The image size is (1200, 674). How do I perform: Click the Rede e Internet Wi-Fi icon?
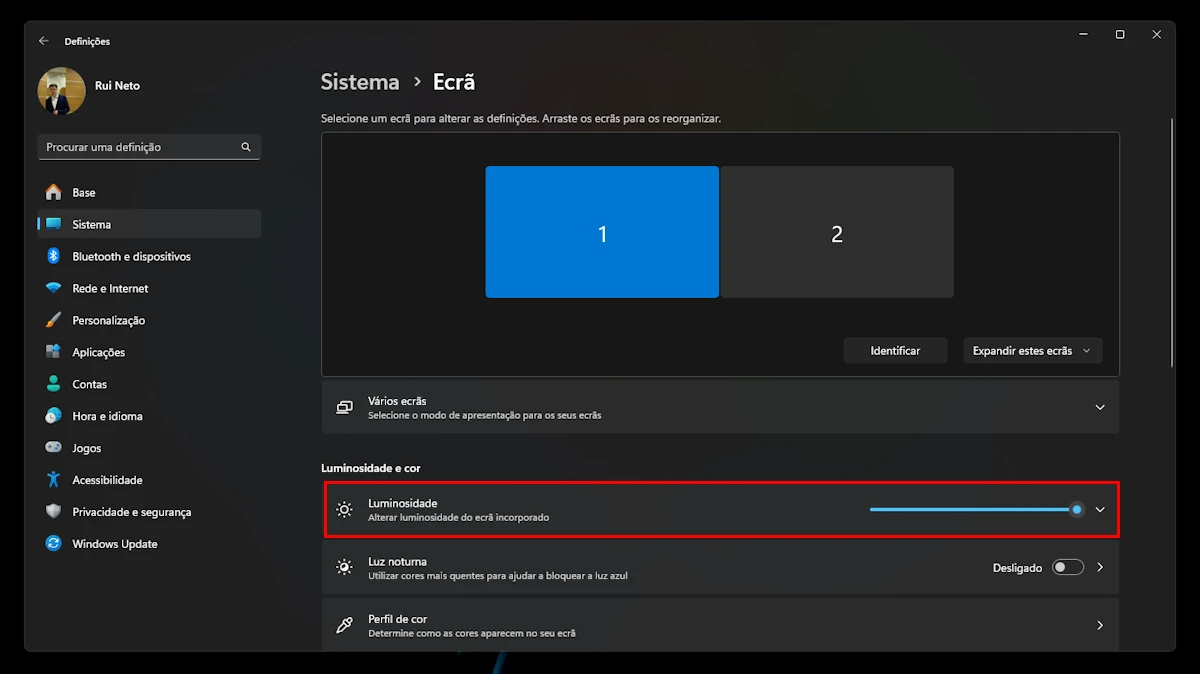54,288
